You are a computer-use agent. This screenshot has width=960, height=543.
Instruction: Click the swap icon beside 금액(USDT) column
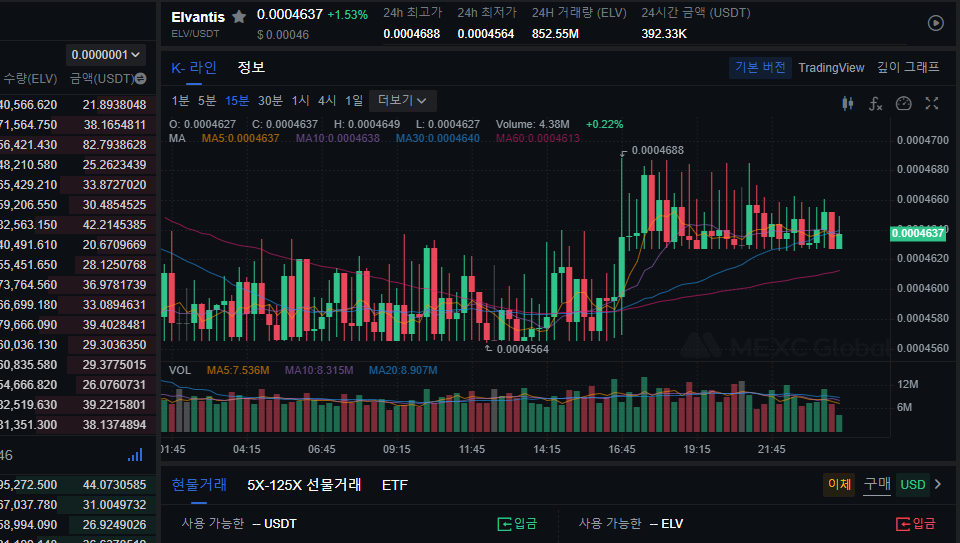(141, 78)
